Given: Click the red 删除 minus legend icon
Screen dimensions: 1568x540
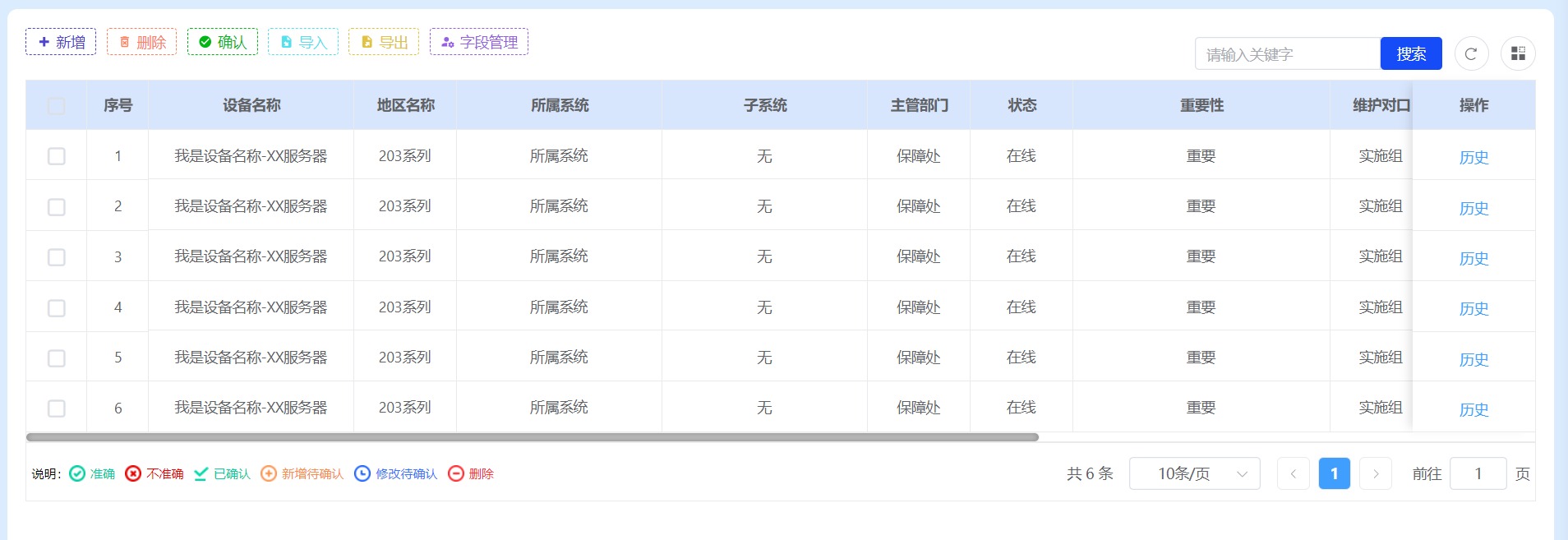Looking at the screenshot, I should [x=456, y=473].
